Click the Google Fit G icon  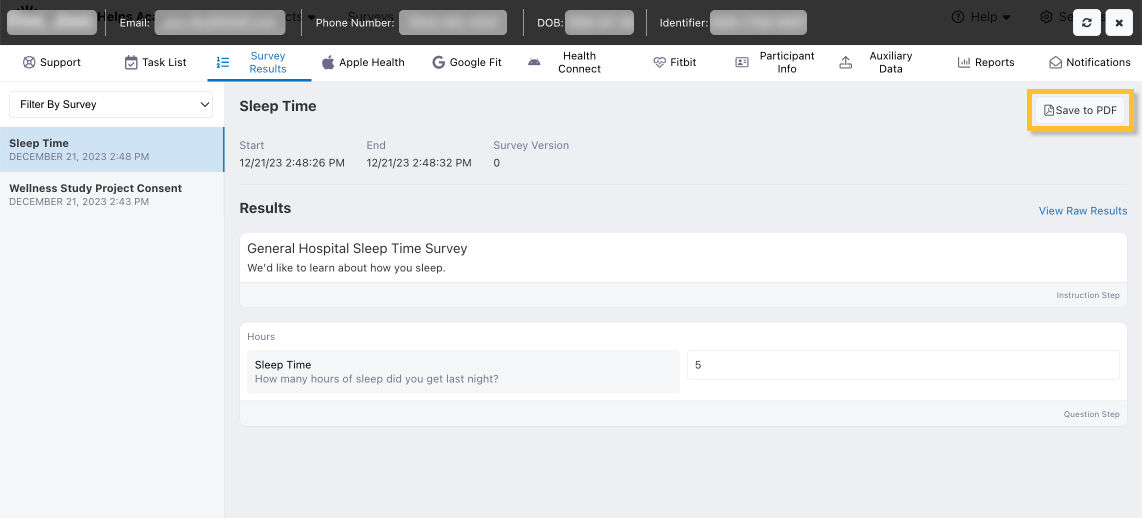click(x=438, y=62)
